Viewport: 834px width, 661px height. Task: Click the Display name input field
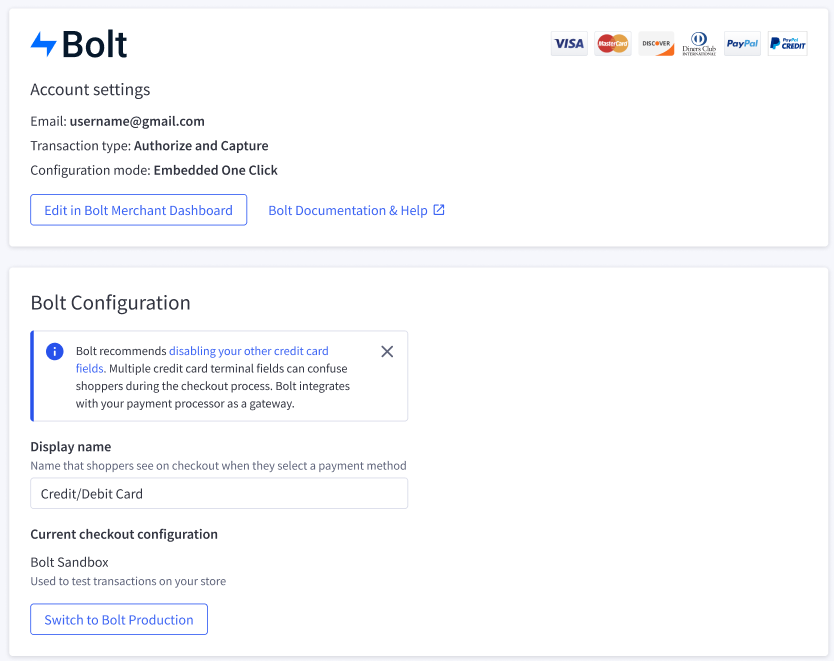(219, 493)
